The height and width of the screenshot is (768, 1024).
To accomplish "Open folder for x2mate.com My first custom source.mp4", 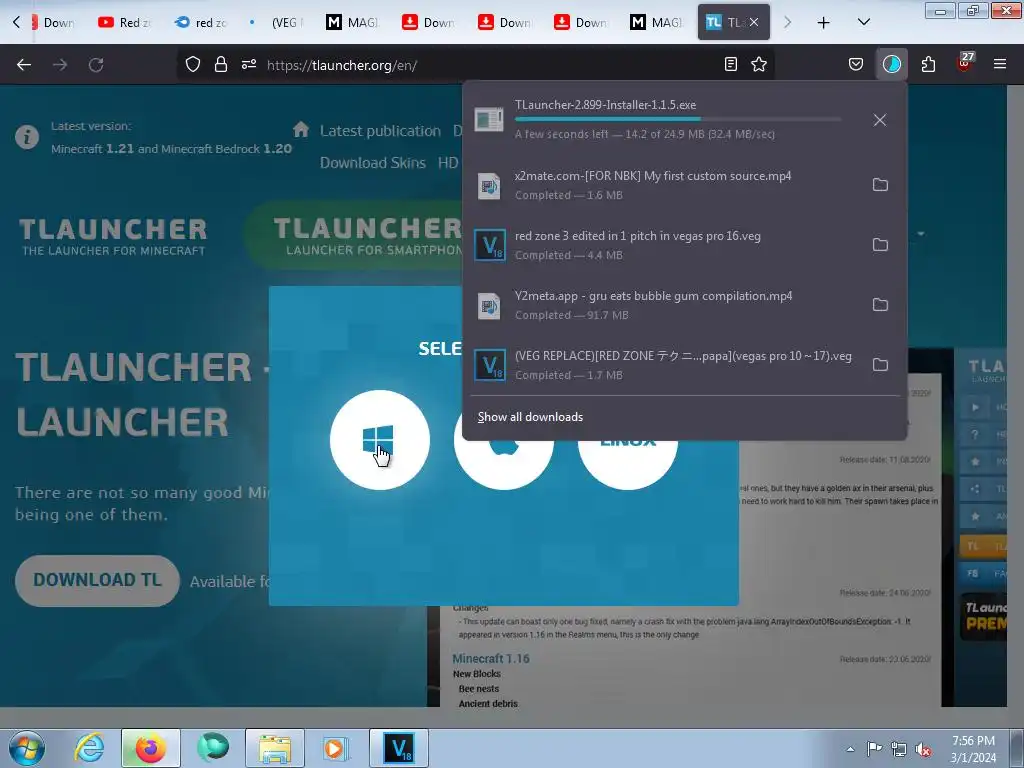I will coord(880,185).
